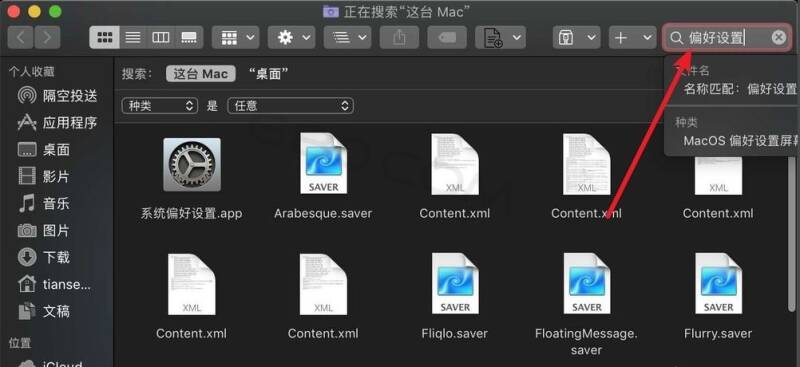Click the camera icon beside 图片

(27, 231)
